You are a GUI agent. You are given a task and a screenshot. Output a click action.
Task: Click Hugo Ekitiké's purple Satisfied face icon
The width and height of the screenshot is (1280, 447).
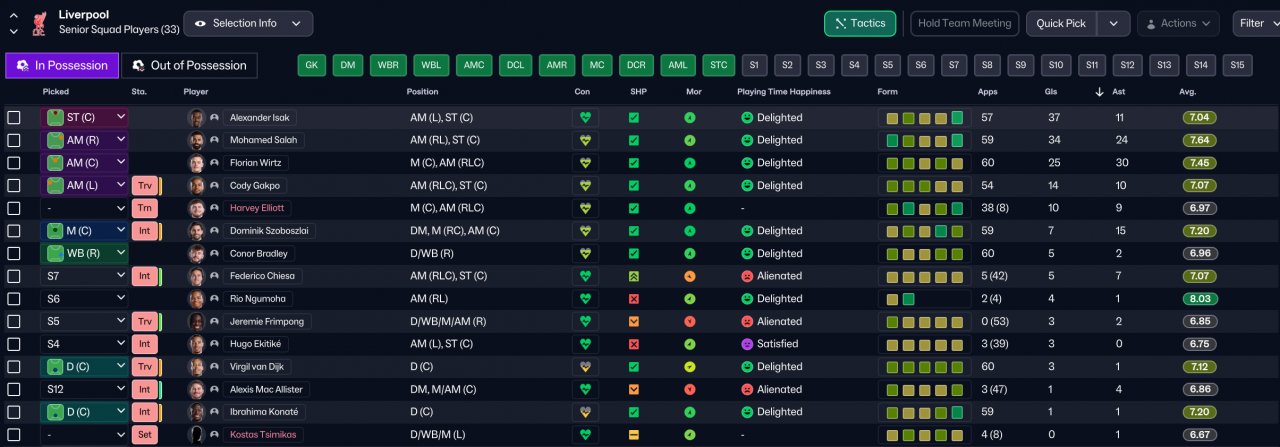tap(746, 344)
